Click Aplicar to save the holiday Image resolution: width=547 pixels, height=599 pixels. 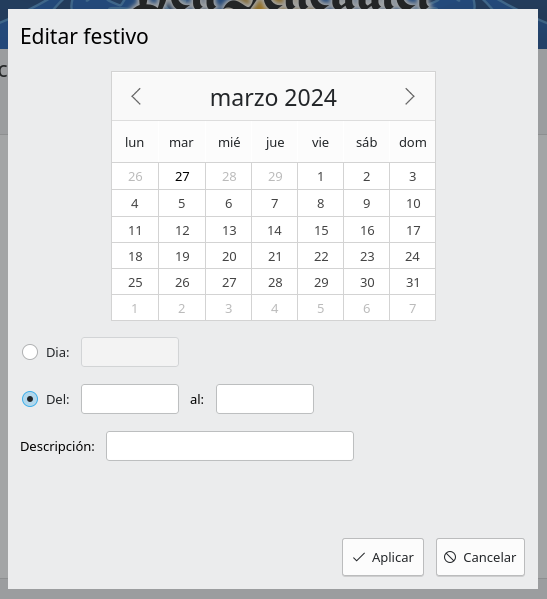tap(383, 557)
